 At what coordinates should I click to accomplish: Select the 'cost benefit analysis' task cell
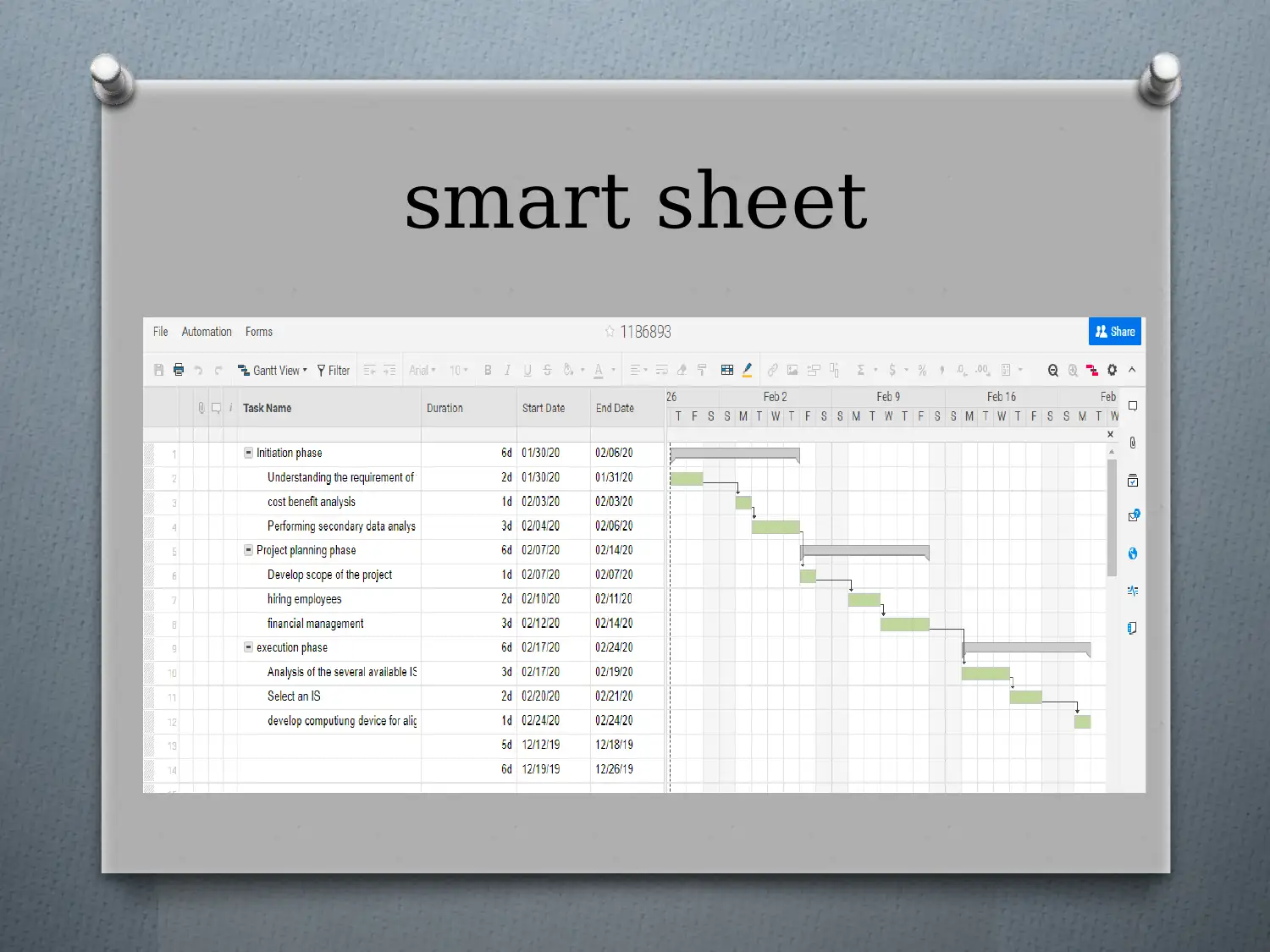coord(329,502)
